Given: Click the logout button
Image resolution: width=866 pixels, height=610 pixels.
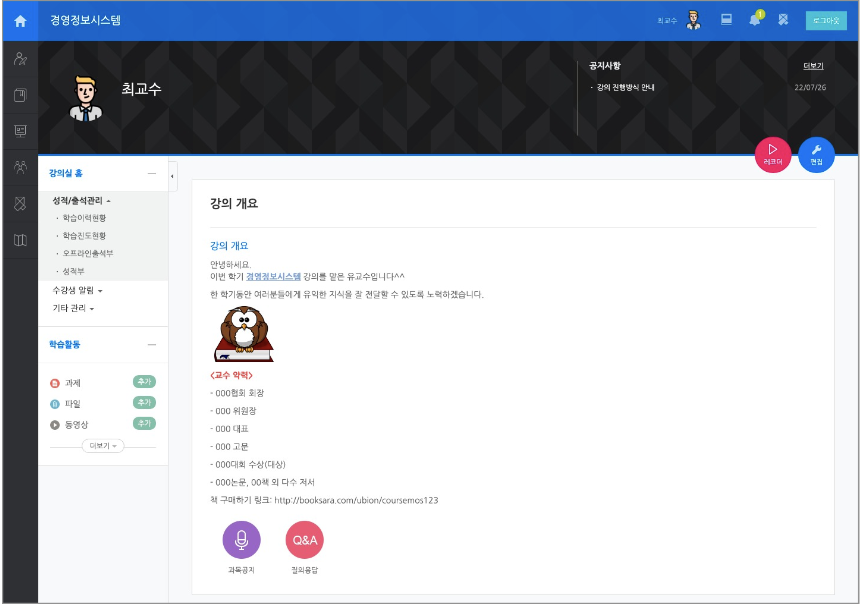Looking at the screenshot, I should 826,20.
